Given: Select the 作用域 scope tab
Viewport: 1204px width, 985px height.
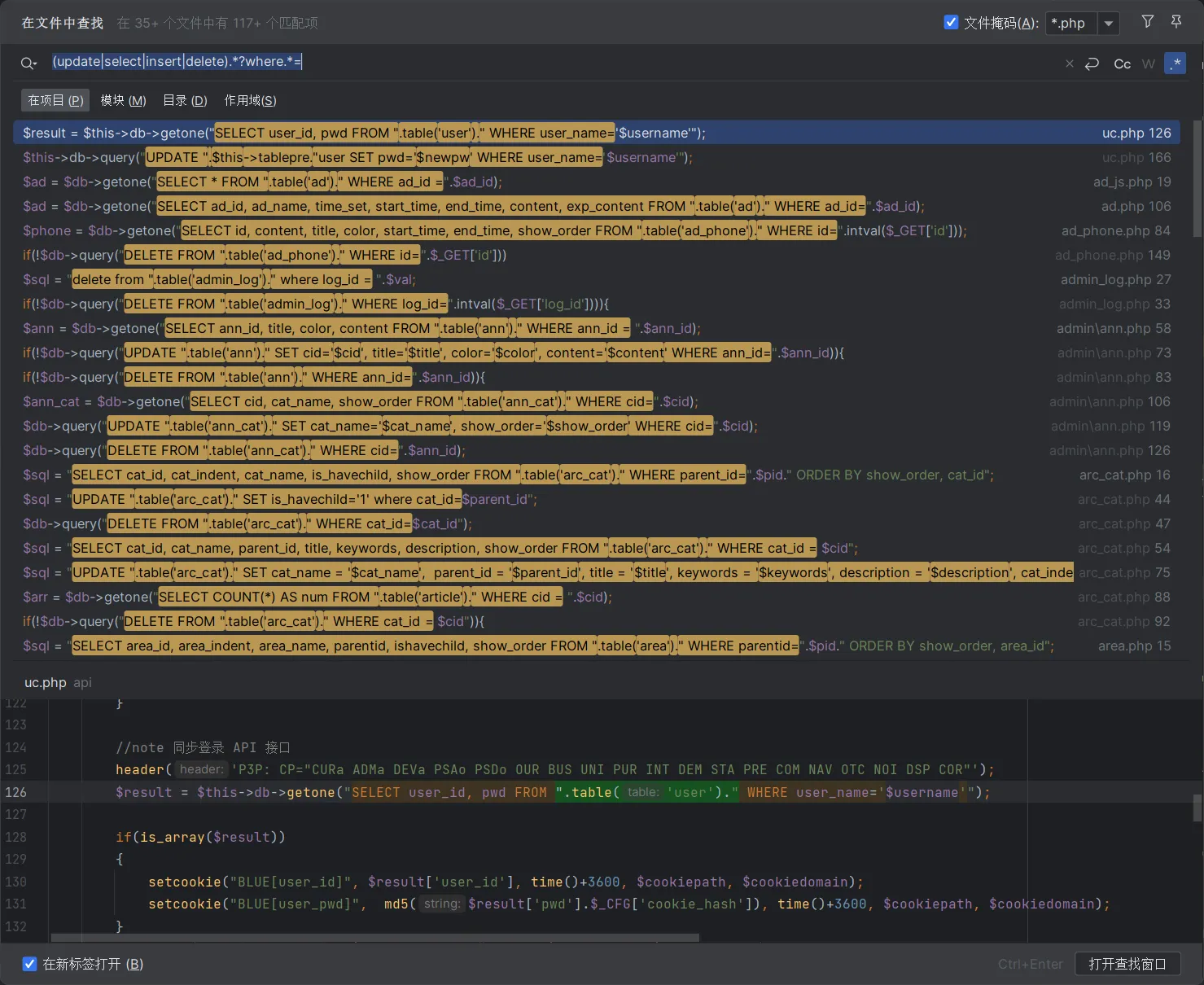Looking at the screenshot, I should point(250,100).
